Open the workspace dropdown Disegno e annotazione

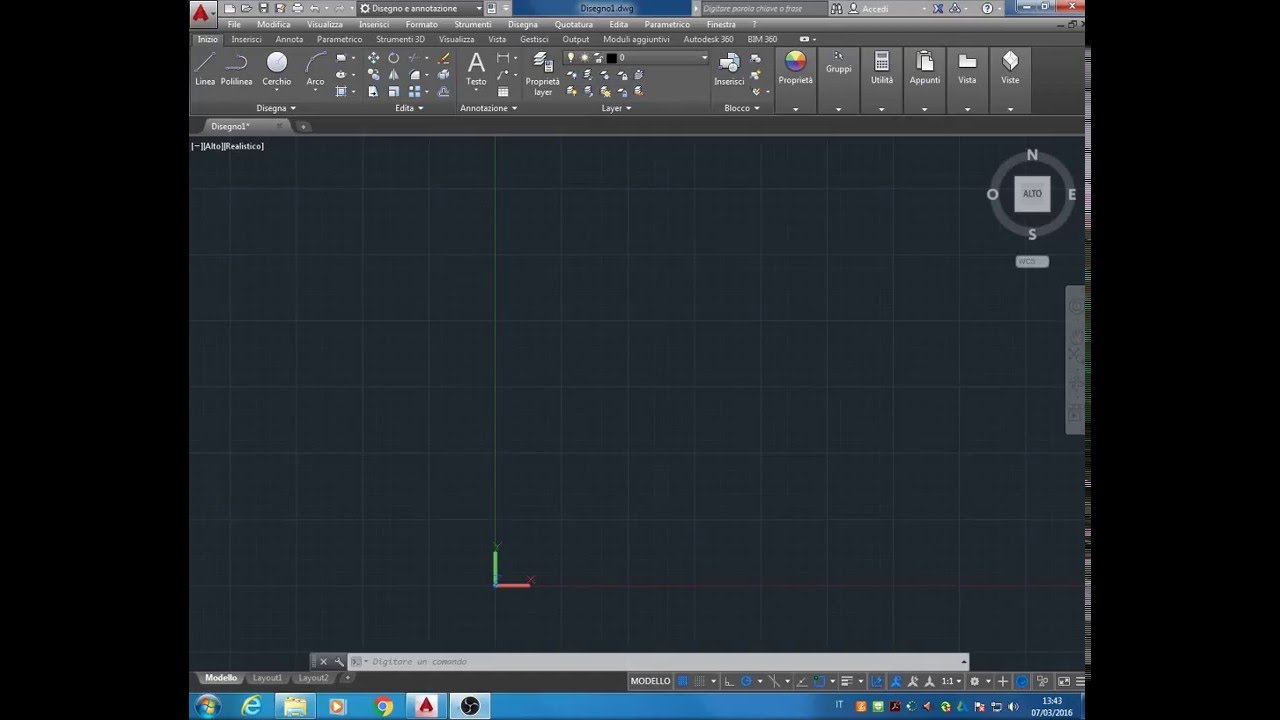421,8
